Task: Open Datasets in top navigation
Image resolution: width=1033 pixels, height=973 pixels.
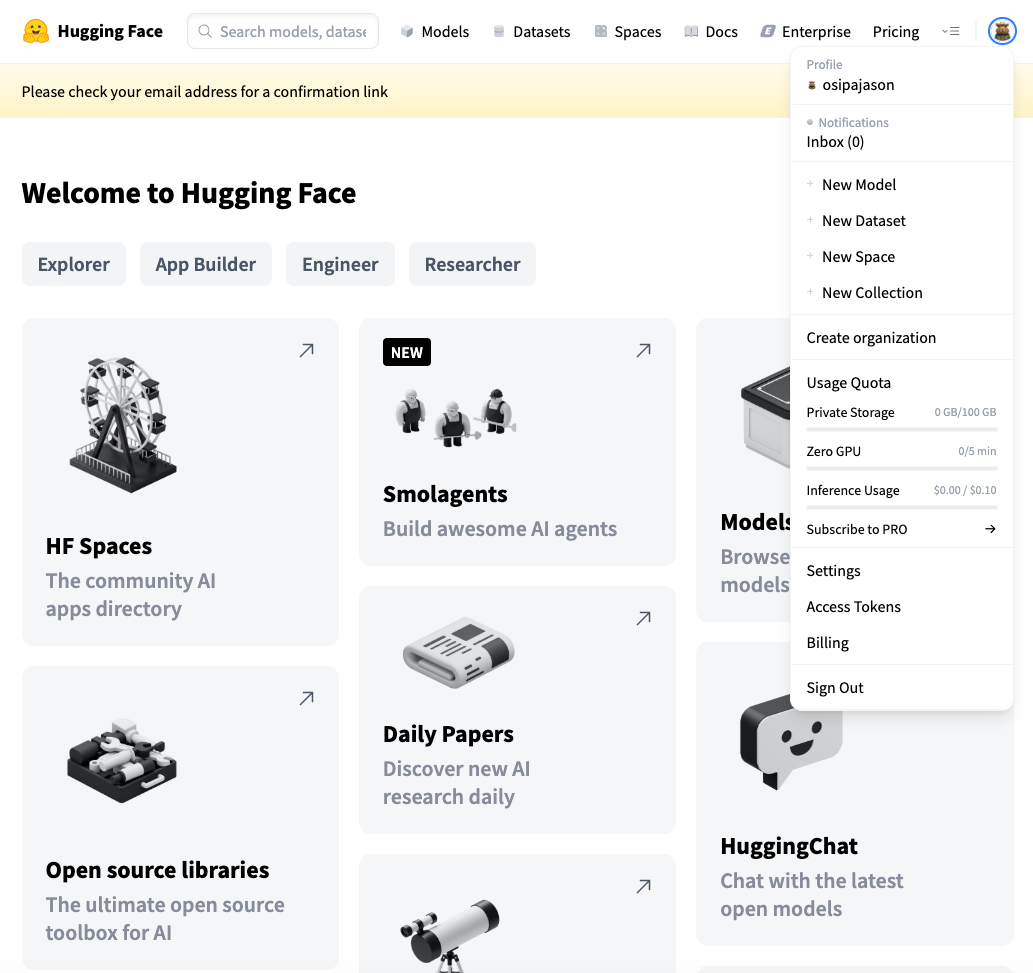Action: (x=532, y=31)
